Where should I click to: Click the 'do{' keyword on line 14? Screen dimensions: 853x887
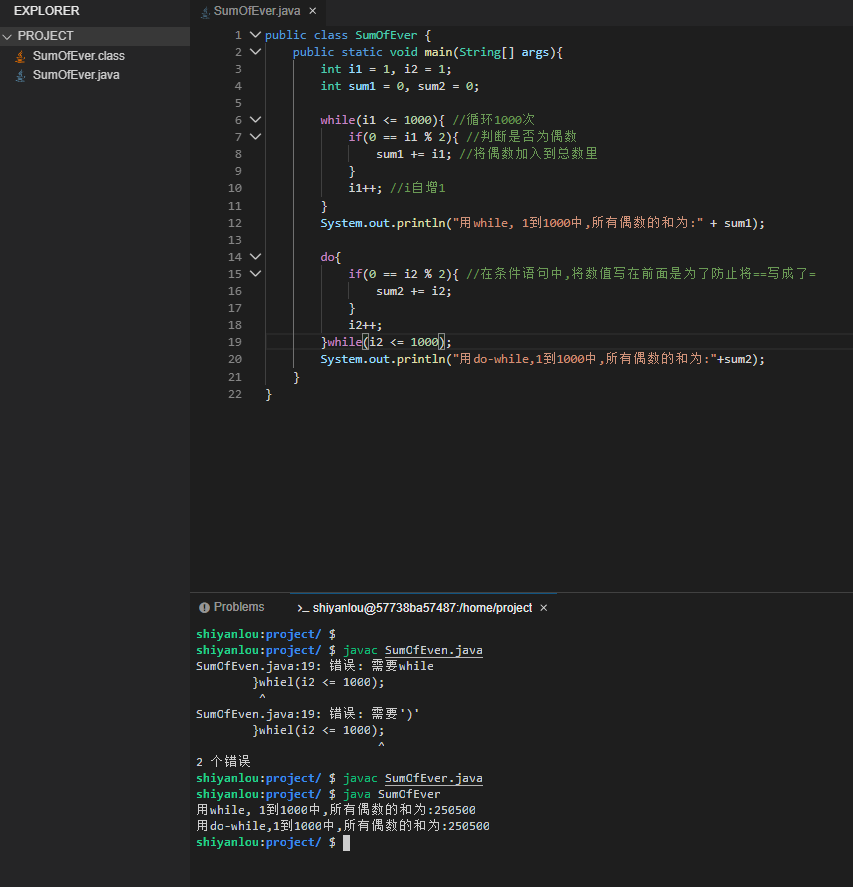[330, 257]
